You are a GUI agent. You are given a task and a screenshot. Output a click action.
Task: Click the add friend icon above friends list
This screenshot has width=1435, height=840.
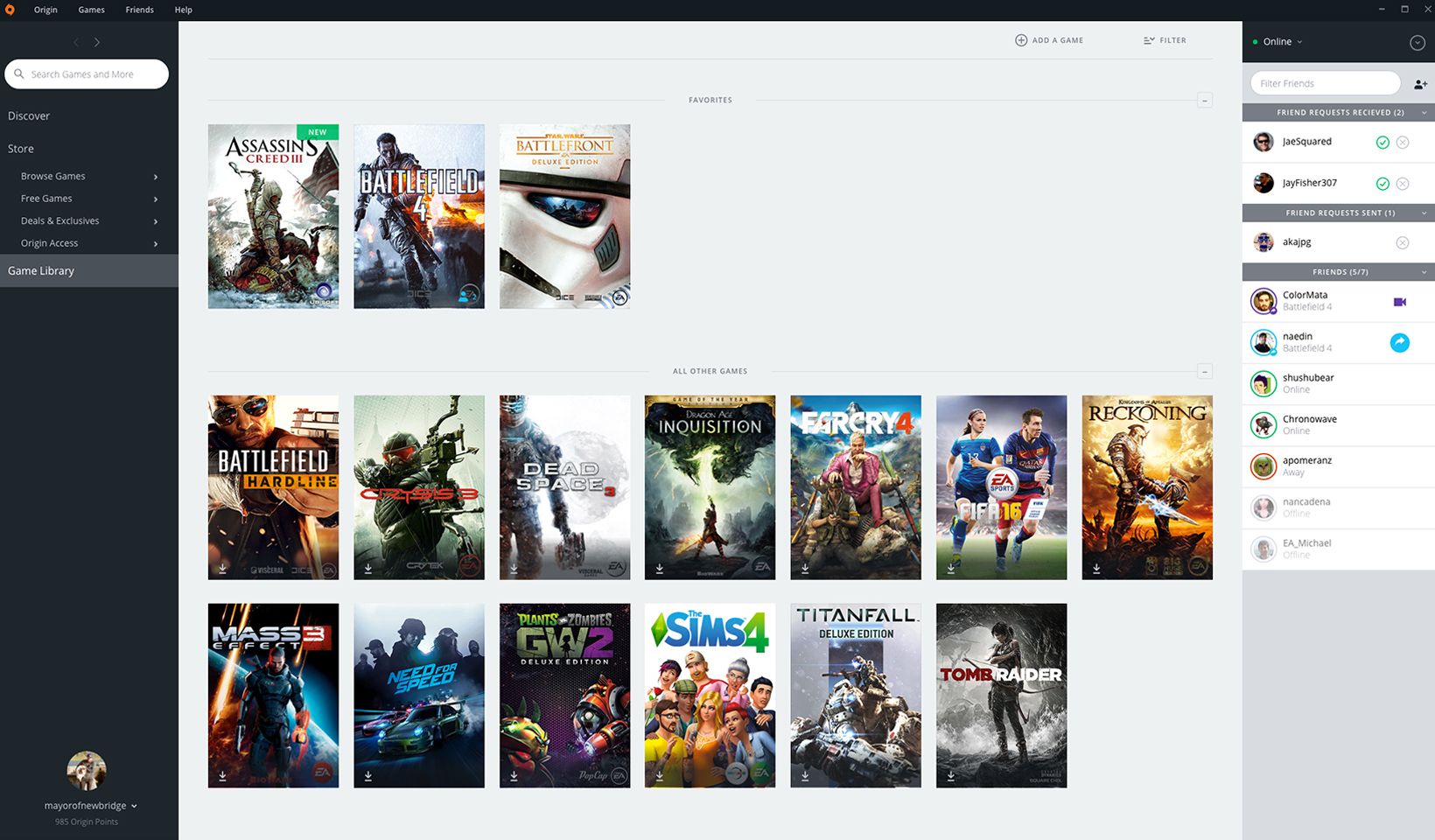pos(1419,84)
